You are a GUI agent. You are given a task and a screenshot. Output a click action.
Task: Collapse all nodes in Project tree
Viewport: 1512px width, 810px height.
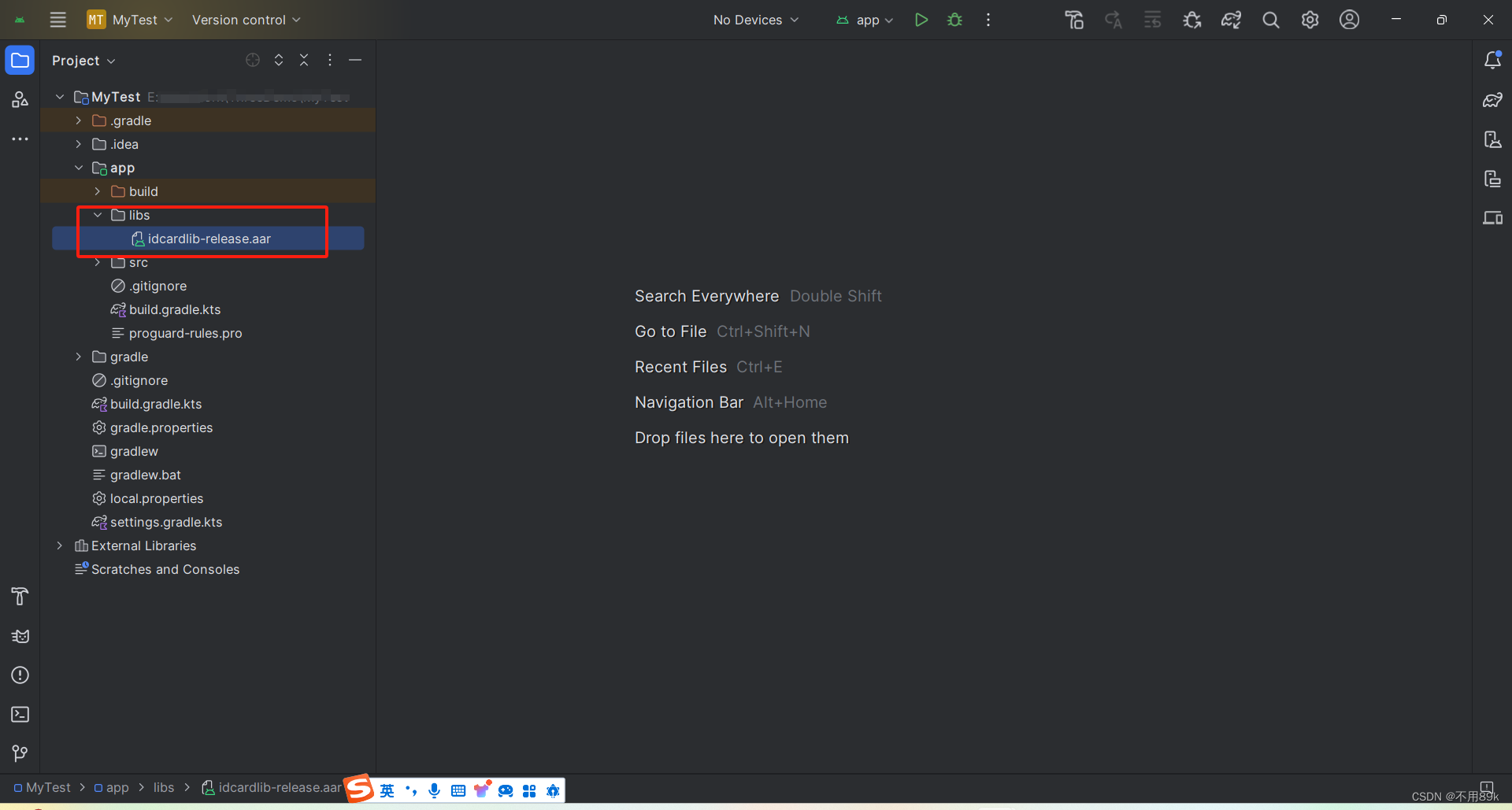[x=304, y=59]
